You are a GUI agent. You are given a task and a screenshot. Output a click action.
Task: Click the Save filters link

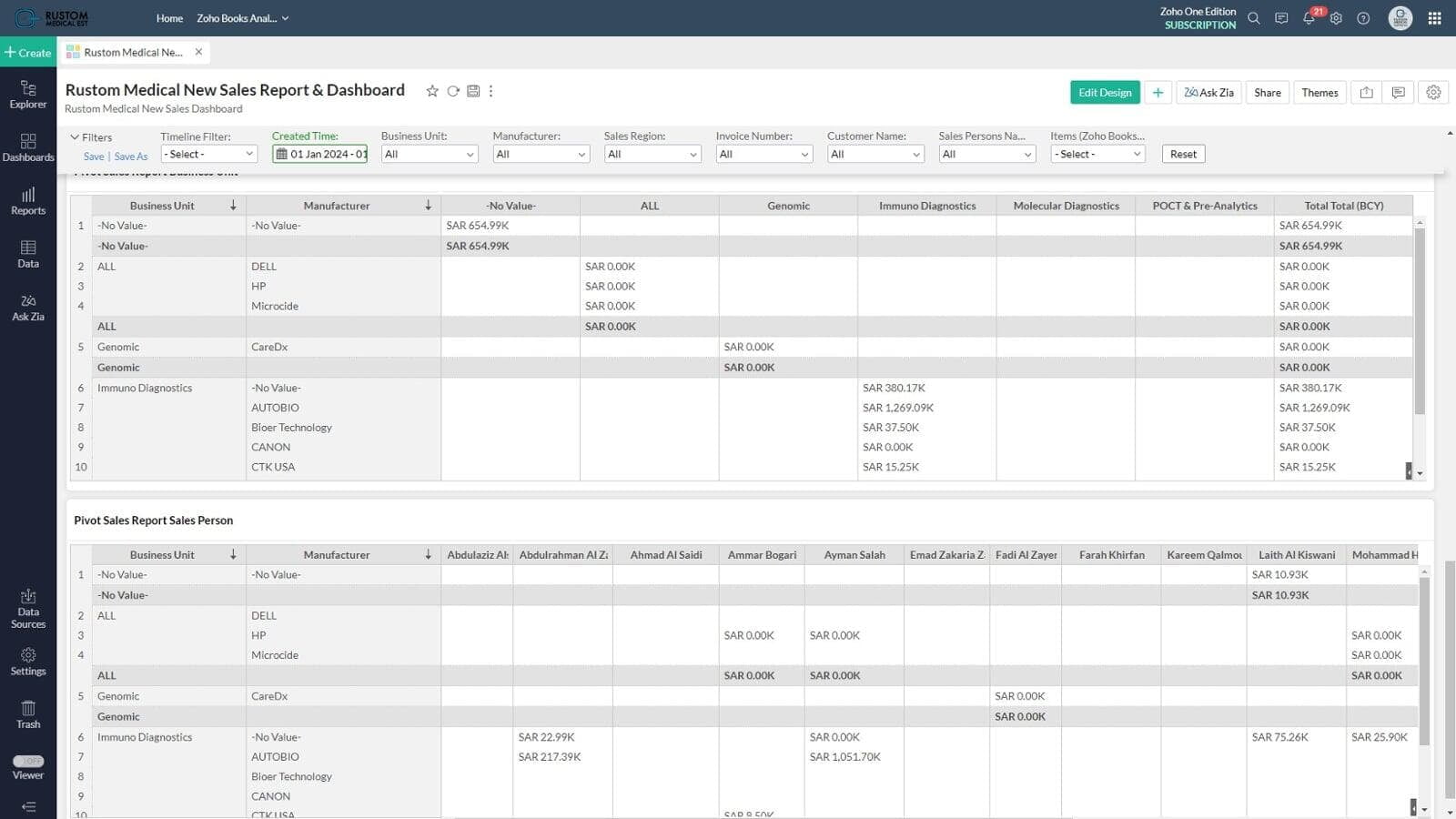(94, 157)
